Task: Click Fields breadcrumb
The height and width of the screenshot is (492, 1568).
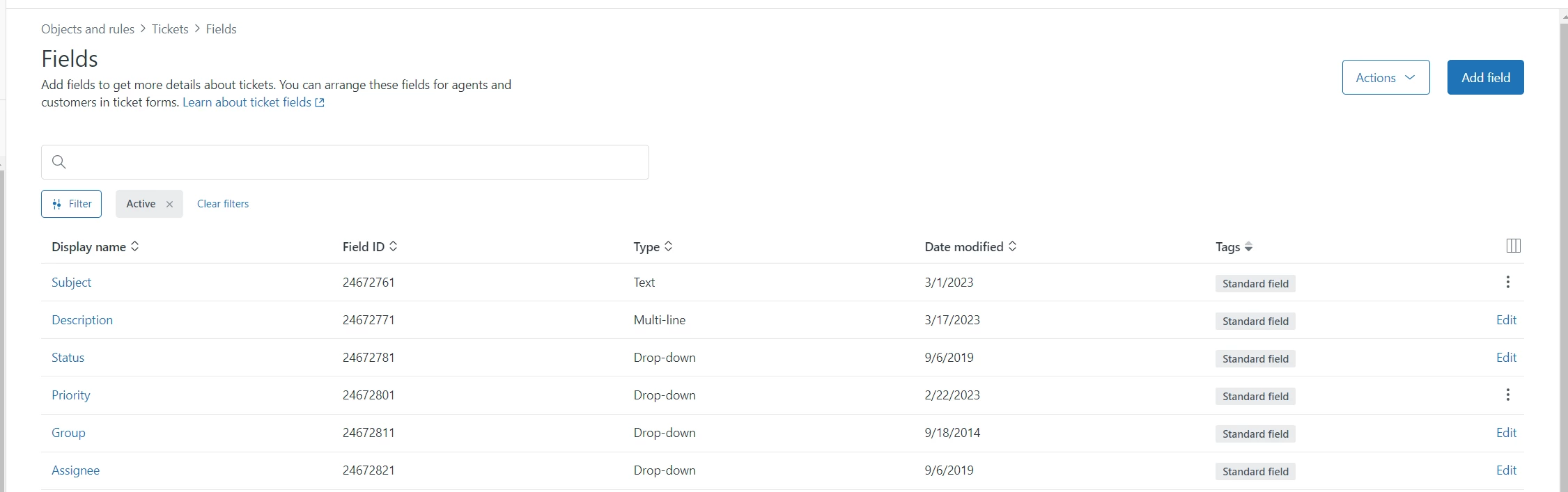Action: tap(221, 29)
